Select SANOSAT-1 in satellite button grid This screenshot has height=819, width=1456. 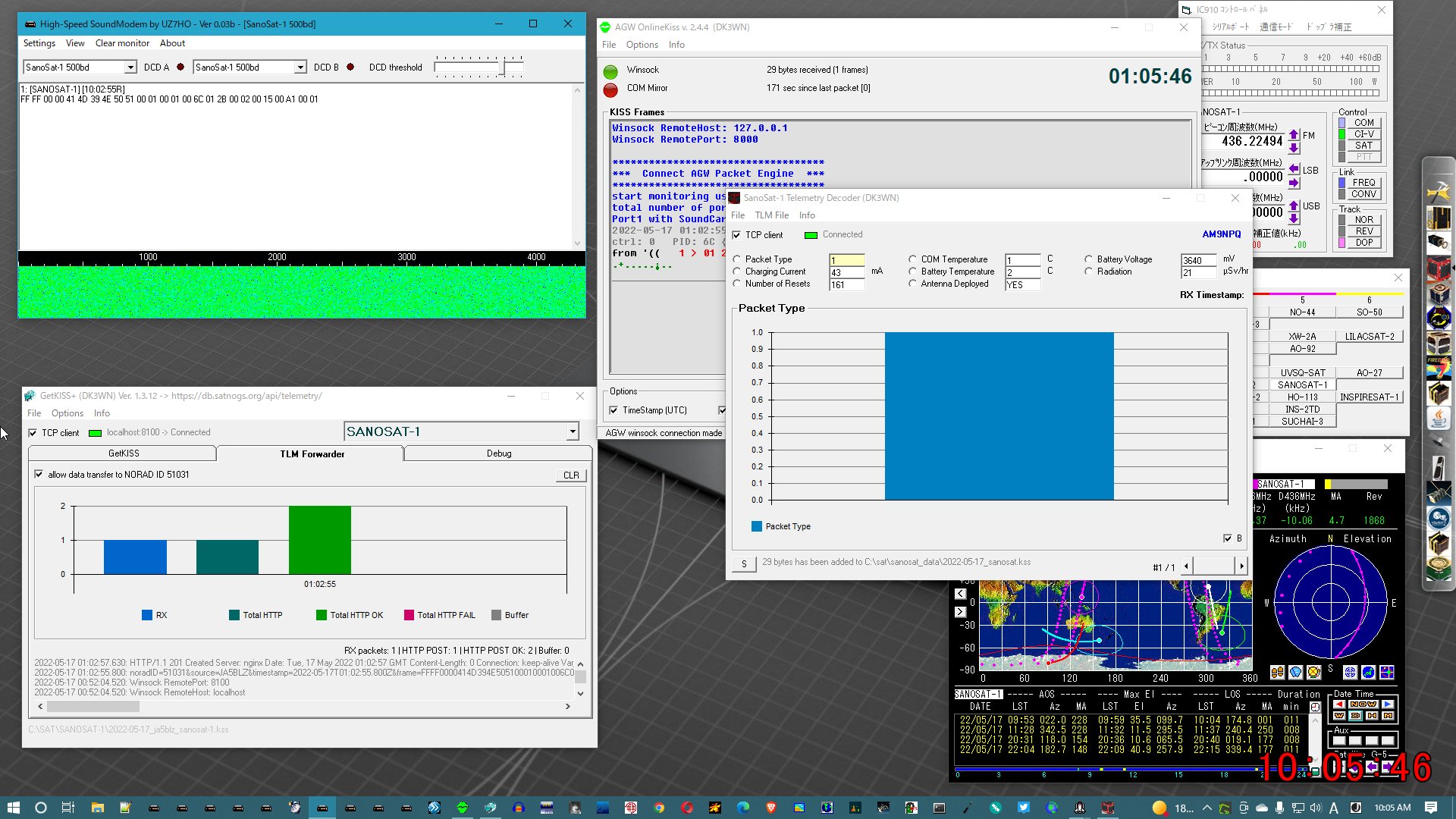[x=1302, y=384]
